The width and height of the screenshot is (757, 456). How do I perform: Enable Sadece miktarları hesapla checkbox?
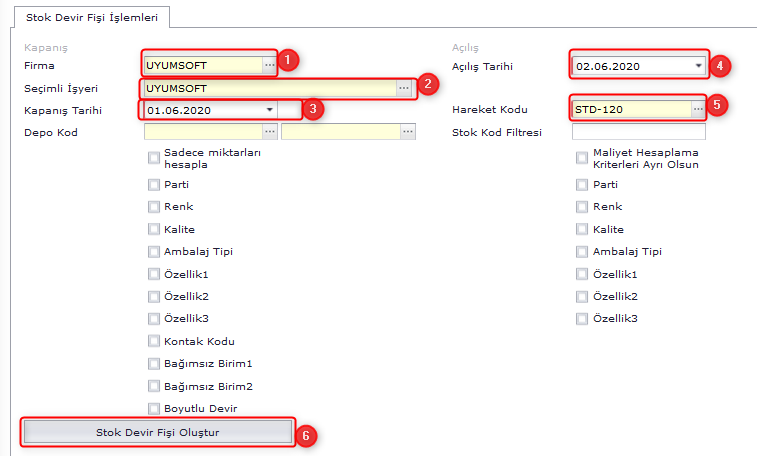click(154, 157)
